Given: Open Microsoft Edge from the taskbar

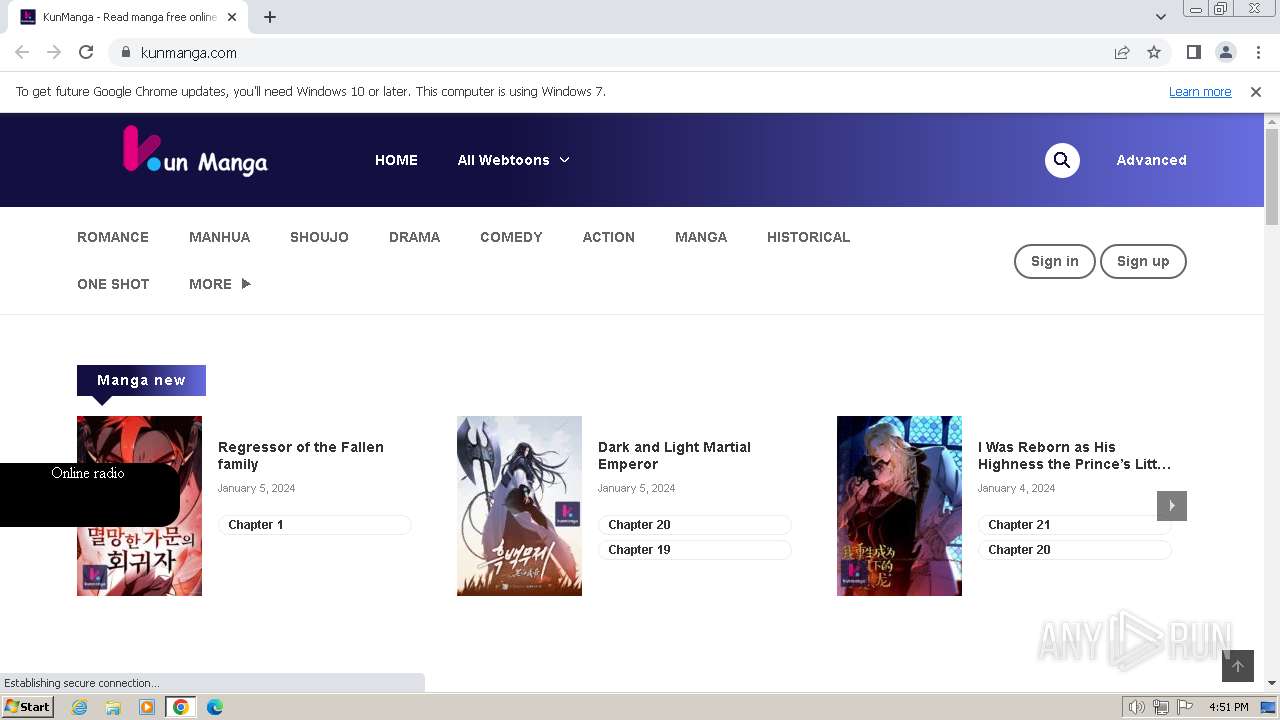Looking at the screenshot, I should tap(215, 707).
